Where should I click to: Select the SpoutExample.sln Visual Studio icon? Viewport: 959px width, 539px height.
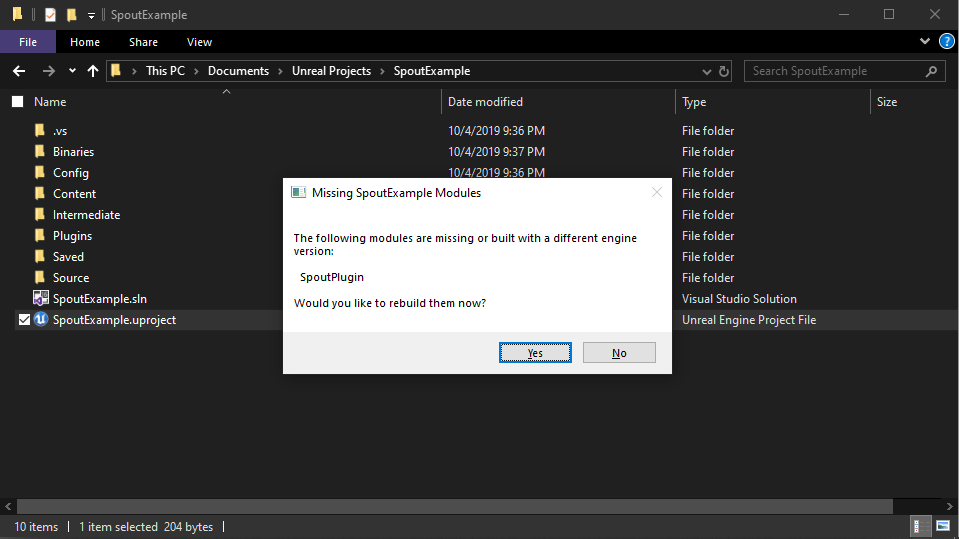pyautogui.click(x=40, y=299)
